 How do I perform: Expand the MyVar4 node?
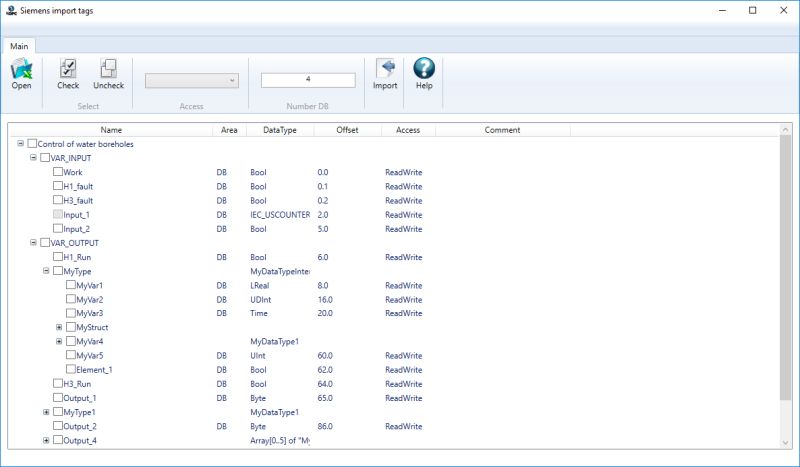click(59, 341)
